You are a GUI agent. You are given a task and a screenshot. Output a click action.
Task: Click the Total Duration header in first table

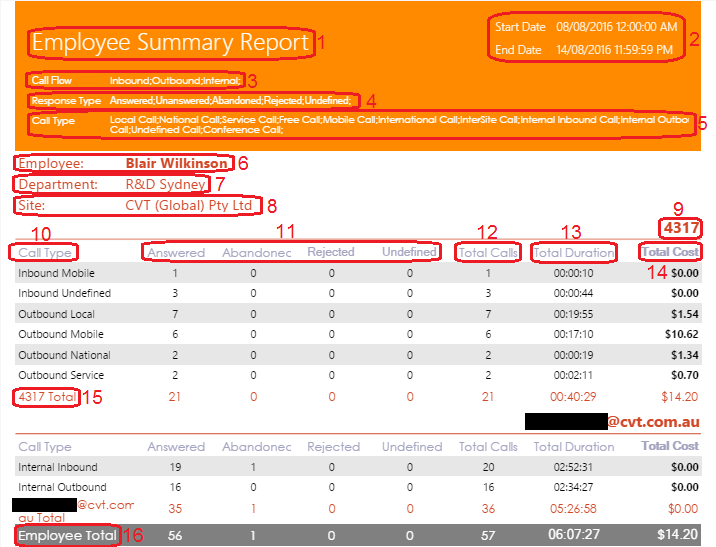click(574, 252)
